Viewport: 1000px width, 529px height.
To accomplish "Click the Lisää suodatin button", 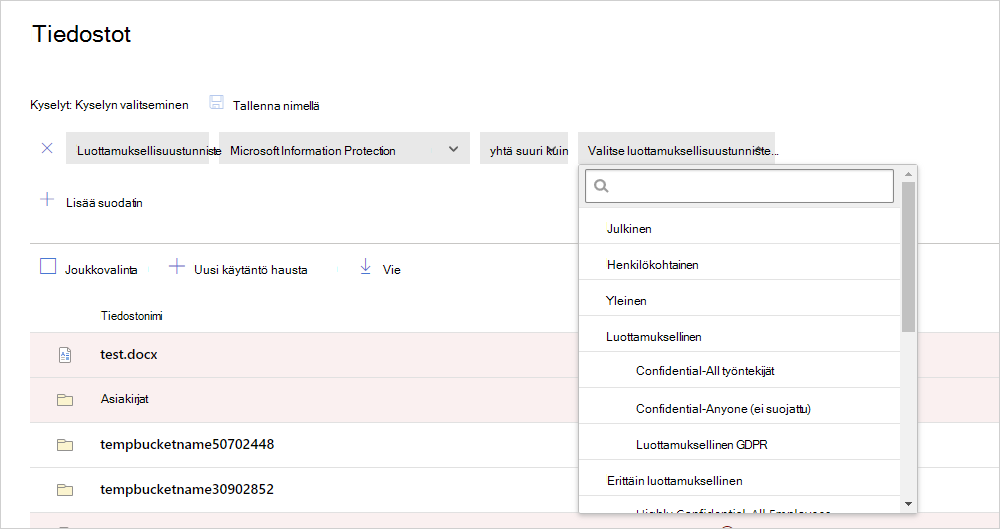I will coord(104,203).
